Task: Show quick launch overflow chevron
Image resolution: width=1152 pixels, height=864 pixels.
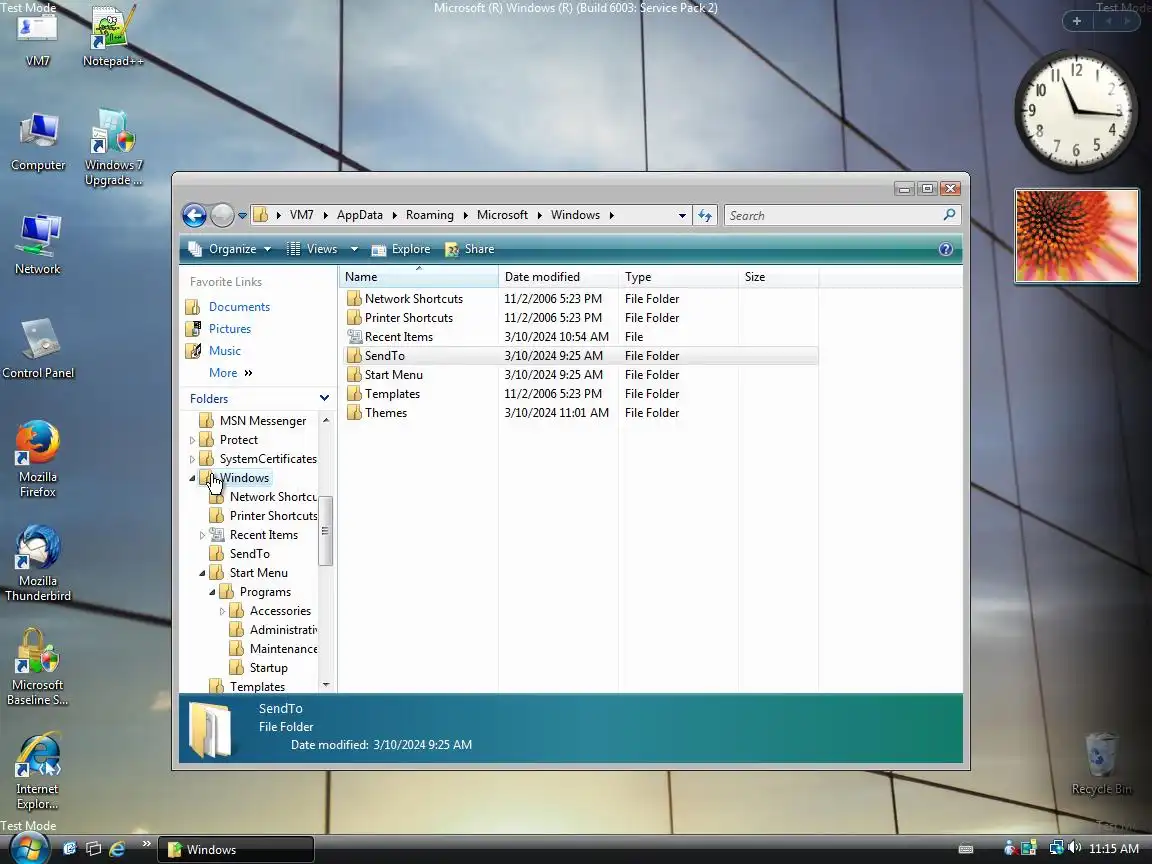Action: [x=146, y=843]
